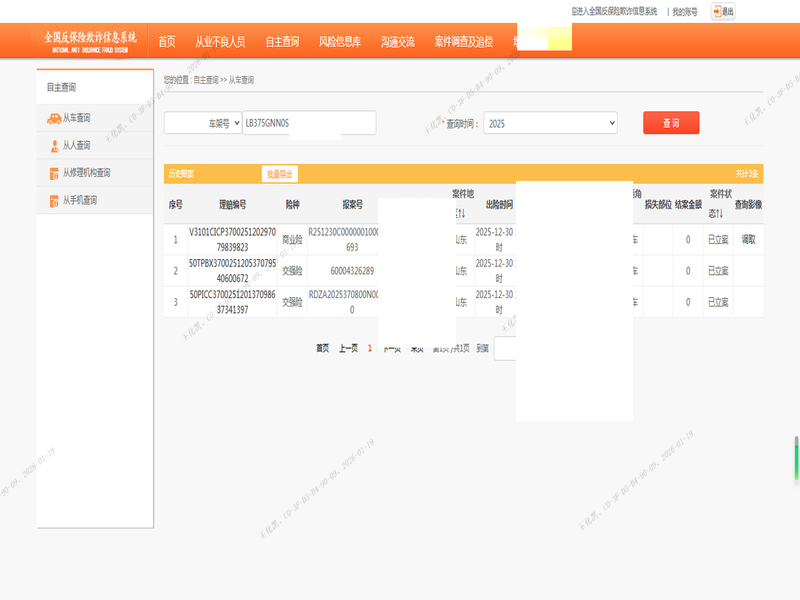
Task: Click the person icon beside 从人查询
Action: pyautogui.click(x=54, y=146)
